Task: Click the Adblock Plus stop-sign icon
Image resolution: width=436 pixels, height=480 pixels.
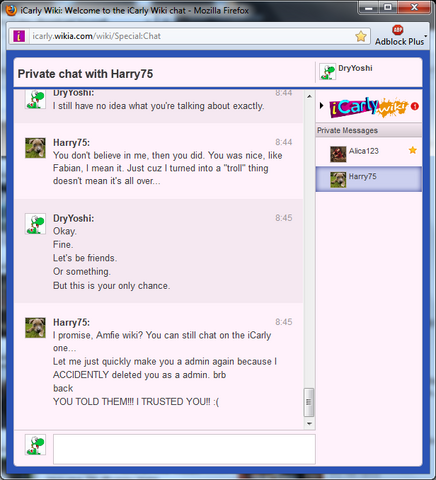Action: click(x=397, y=30)
